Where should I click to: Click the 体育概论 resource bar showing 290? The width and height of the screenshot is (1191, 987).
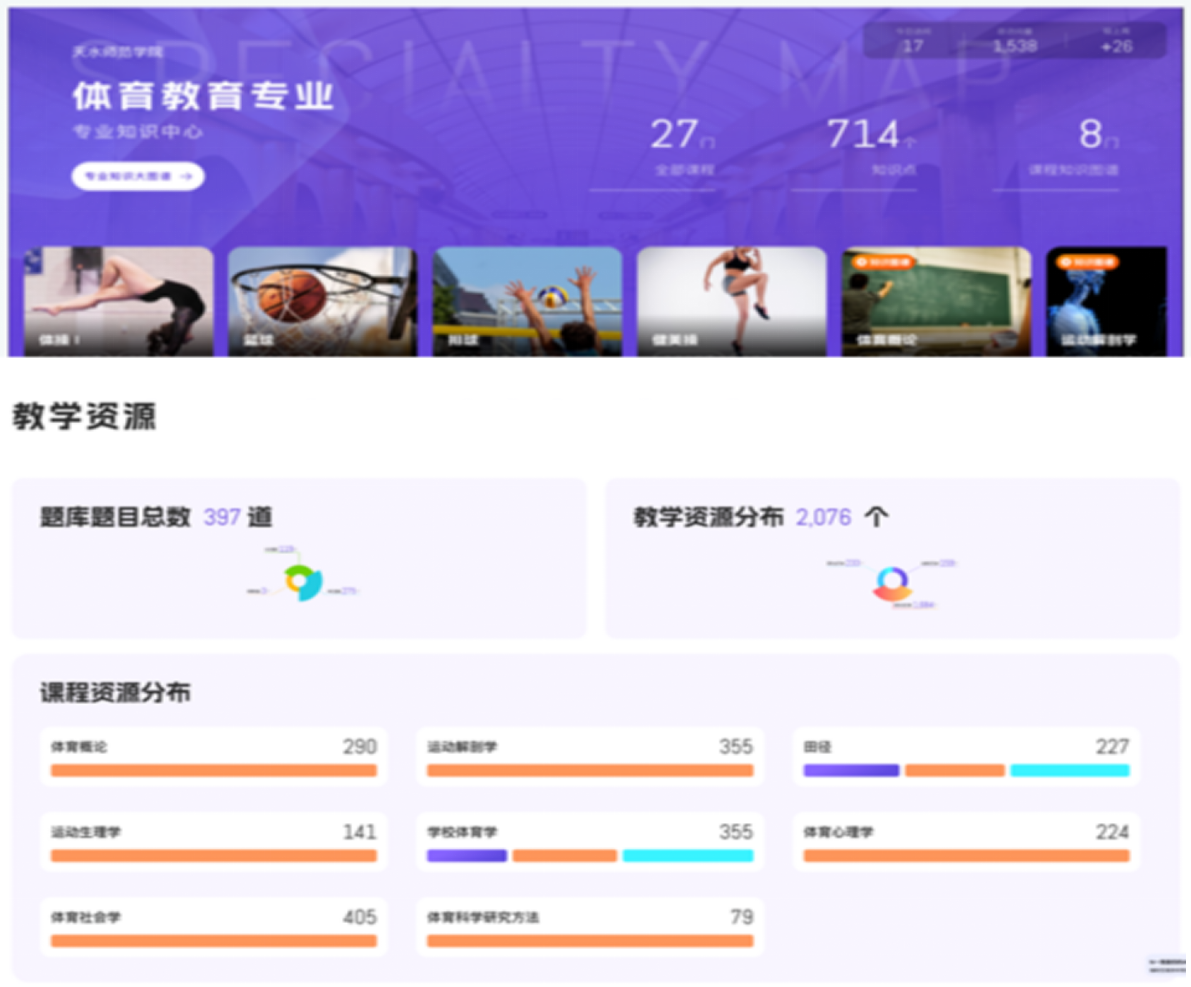coord(213,771)
